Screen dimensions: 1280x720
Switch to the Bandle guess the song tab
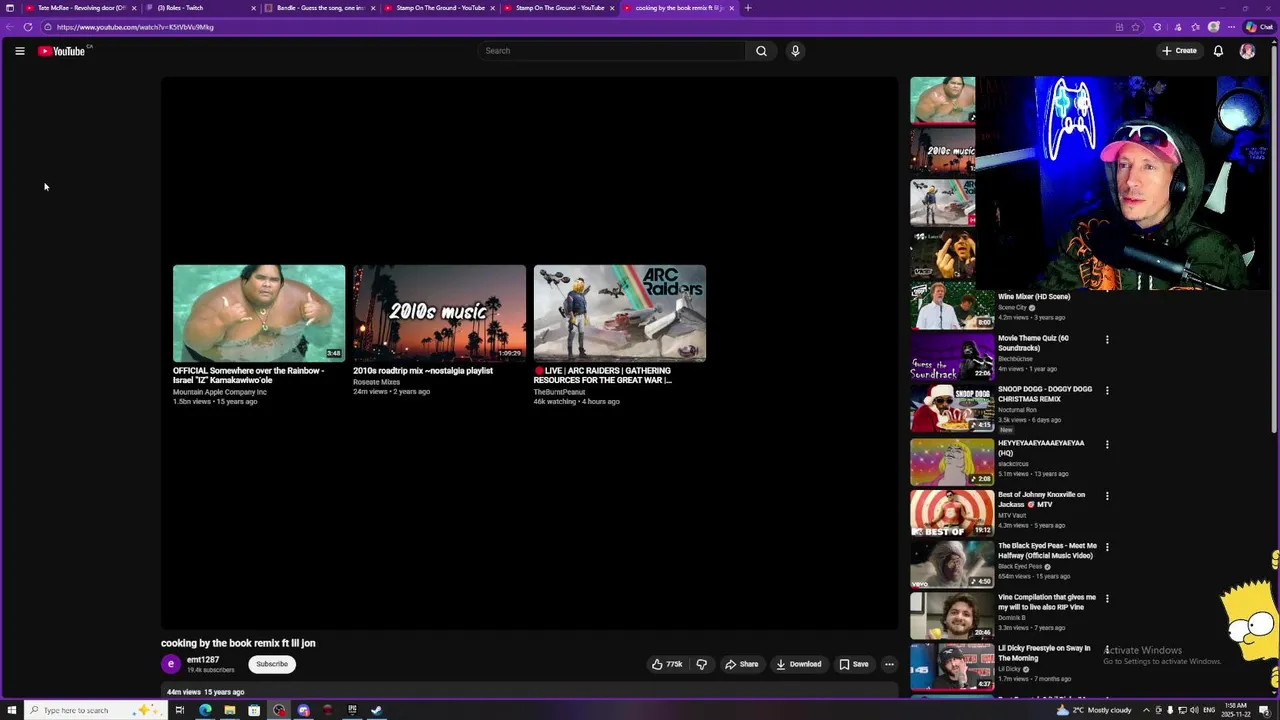[320, 8]
